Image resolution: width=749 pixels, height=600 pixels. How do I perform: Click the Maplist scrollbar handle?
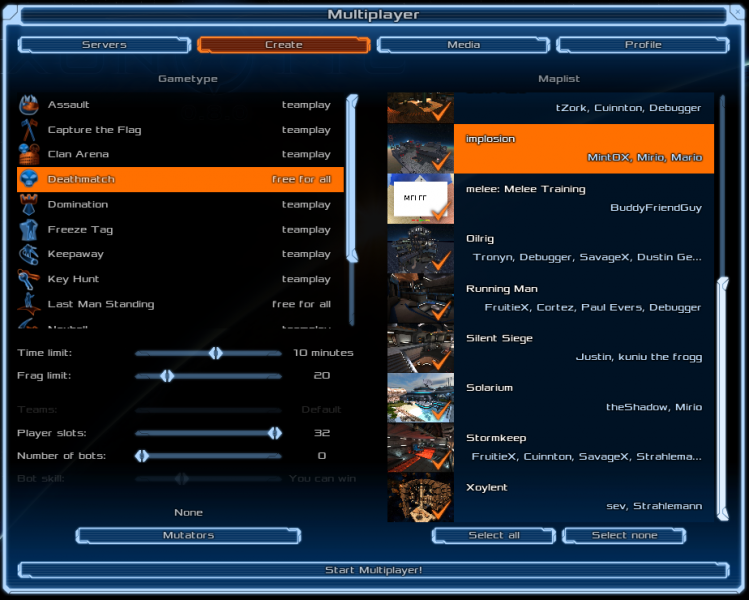pos(723,399)
